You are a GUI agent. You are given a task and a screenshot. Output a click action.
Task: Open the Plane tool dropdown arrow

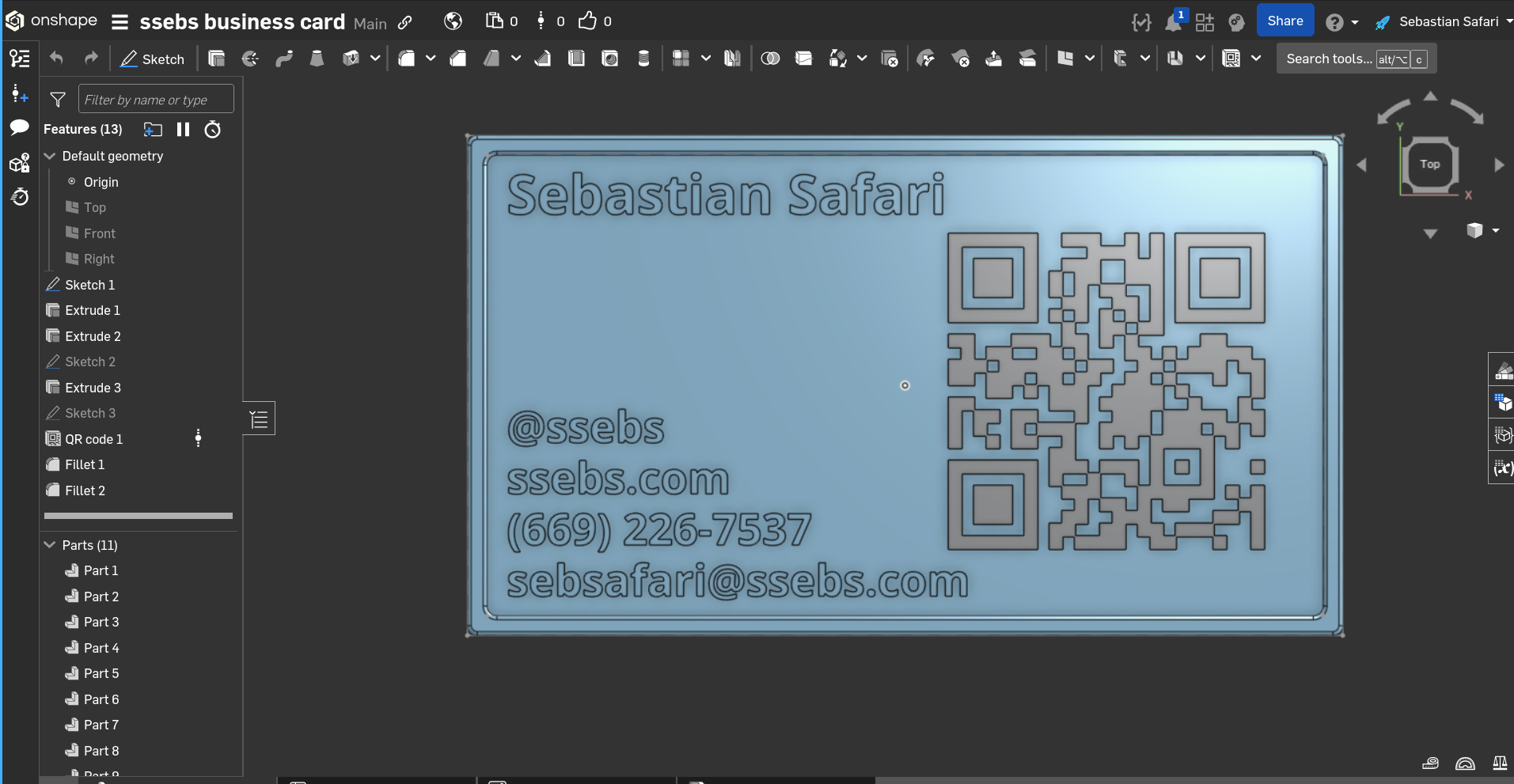point(1090,59)
